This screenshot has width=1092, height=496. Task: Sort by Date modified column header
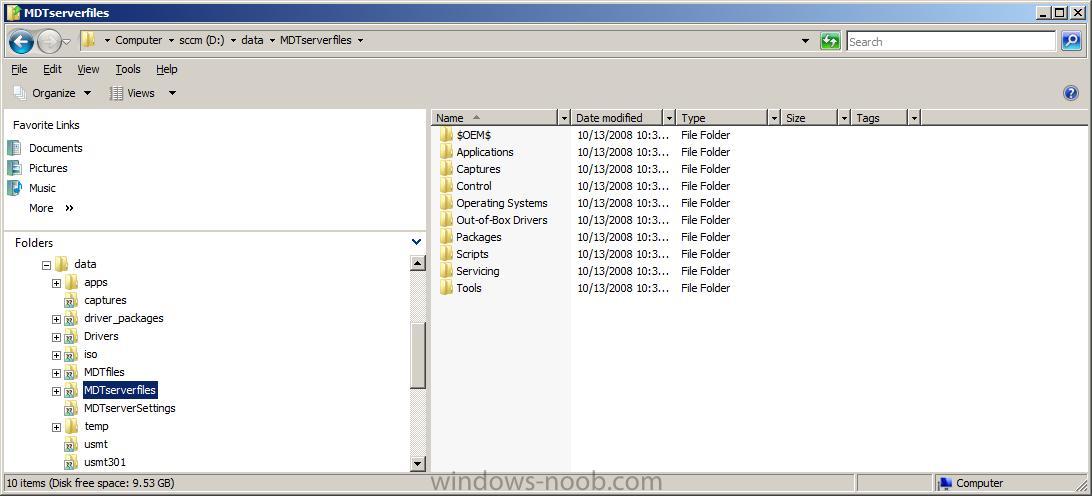tap(617, 118)
